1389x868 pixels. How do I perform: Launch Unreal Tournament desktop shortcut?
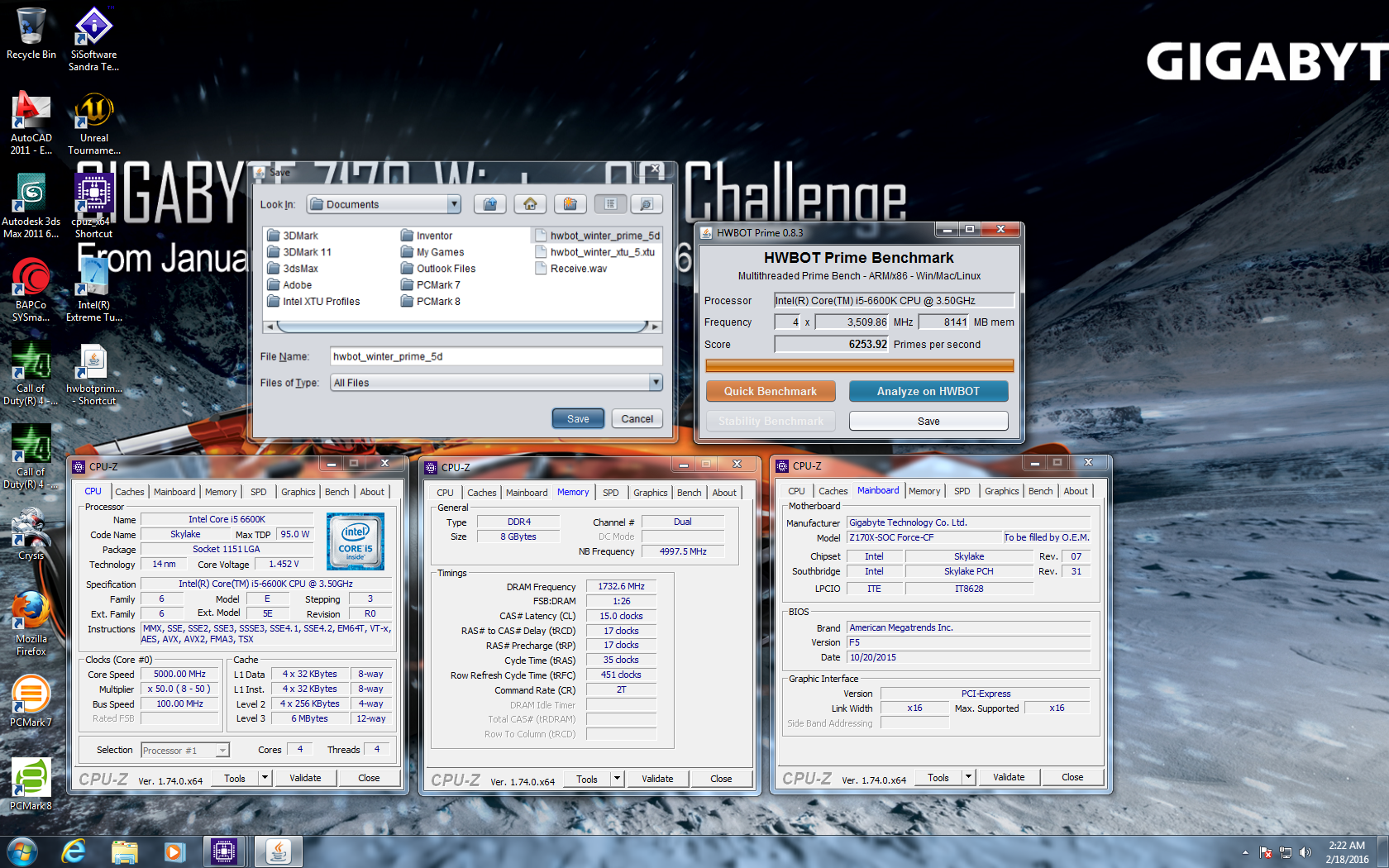[x=93, y=122]
